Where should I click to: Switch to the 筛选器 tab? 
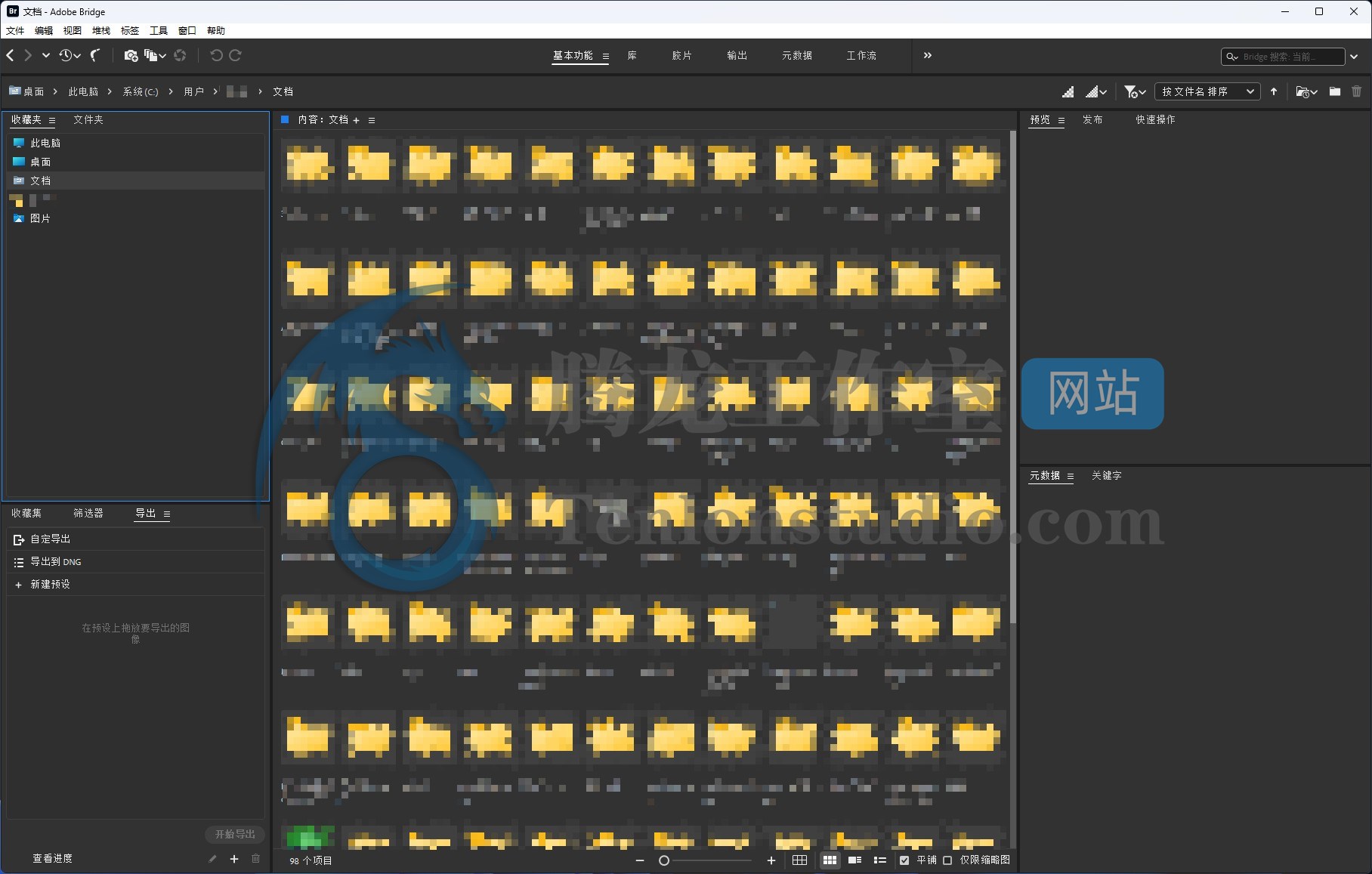[88, 513]
